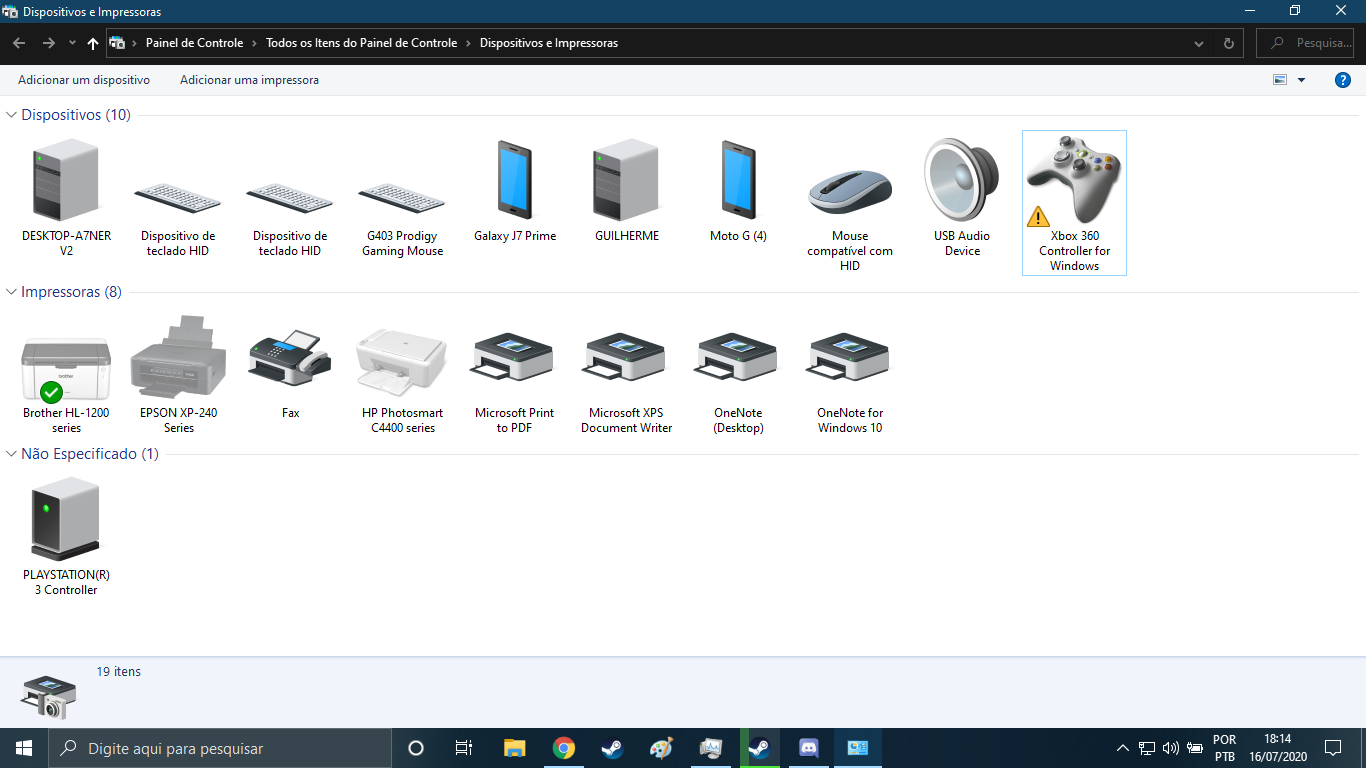The height and width of the screenshot is (768, 1366).
Task: Show hidden system tray icons
Action: [1123, 748]
